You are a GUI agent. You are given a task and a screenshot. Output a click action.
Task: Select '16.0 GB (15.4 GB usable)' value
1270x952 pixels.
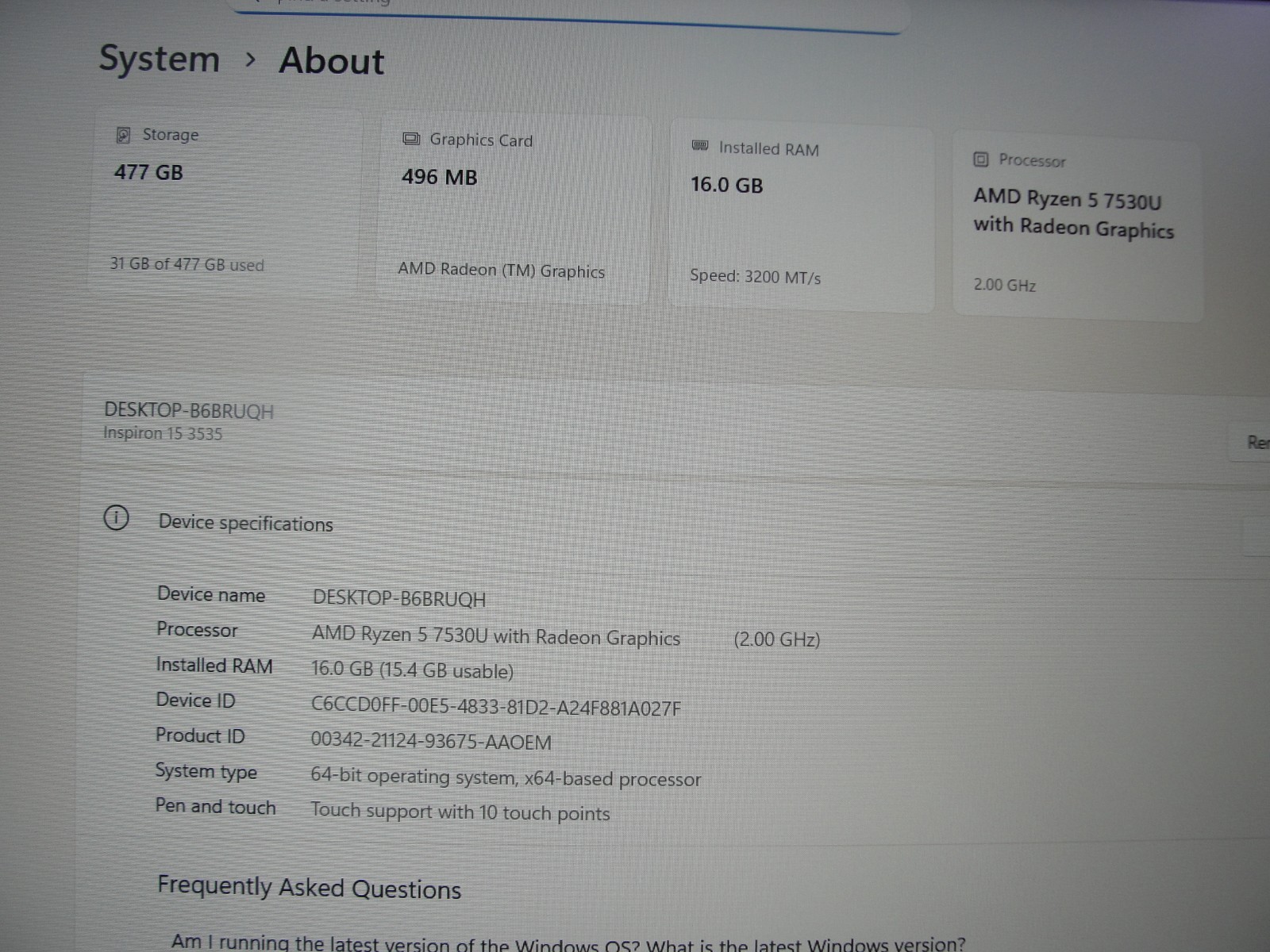[x=412, y=670]
